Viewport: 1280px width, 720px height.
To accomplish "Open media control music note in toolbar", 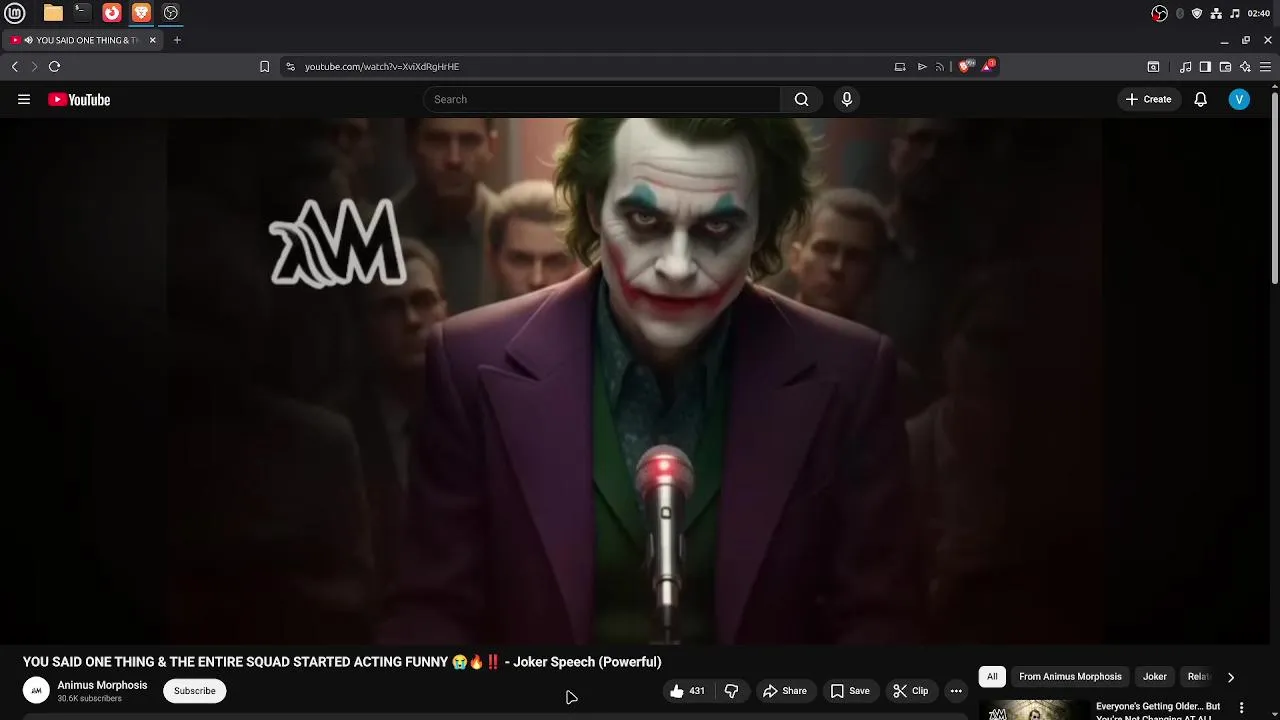I will tap(1185, 66).
